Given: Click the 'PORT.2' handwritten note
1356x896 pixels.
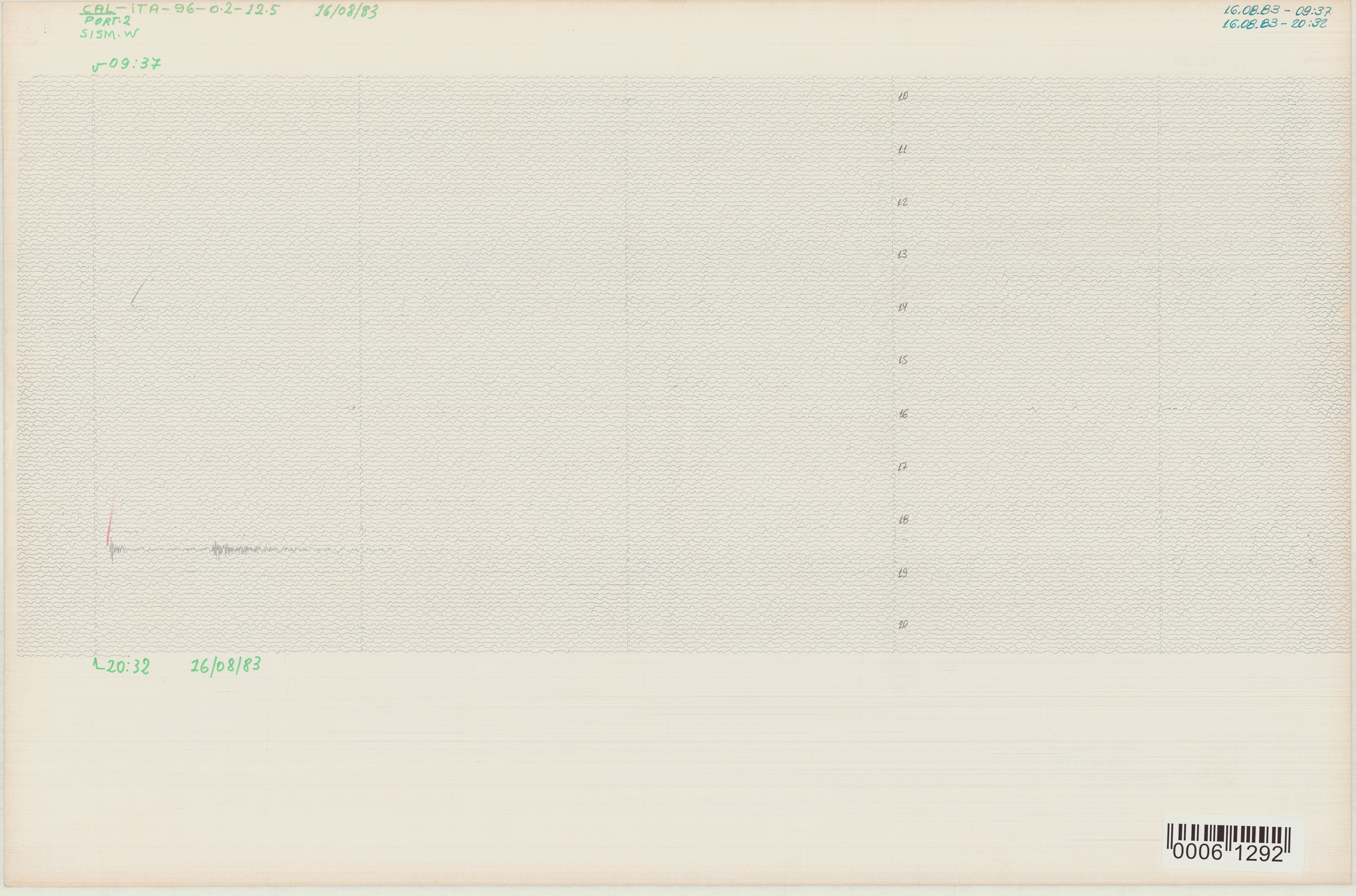Looking at the screenshot, I should tap(107, 21).
